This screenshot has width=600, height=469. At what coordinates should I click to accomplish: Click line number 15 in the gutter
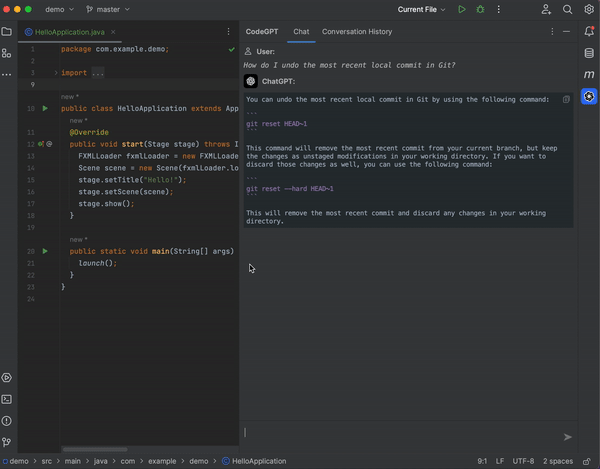[31, 180]
